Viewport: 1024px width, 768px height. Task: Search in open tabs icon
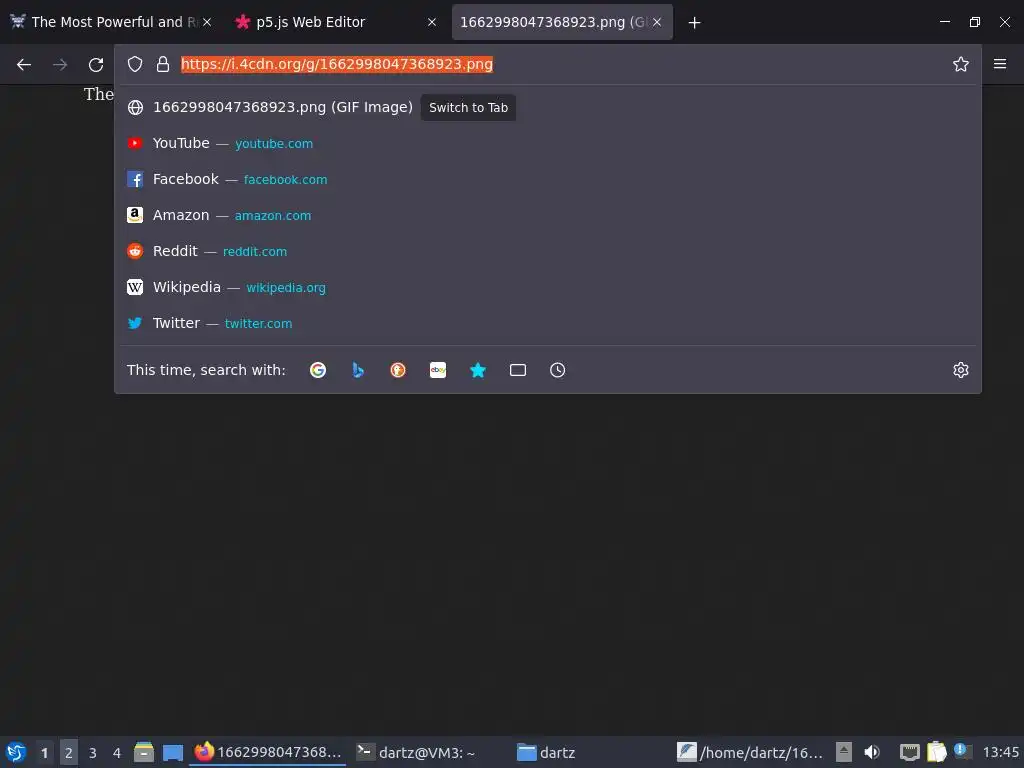pos(518,370)
